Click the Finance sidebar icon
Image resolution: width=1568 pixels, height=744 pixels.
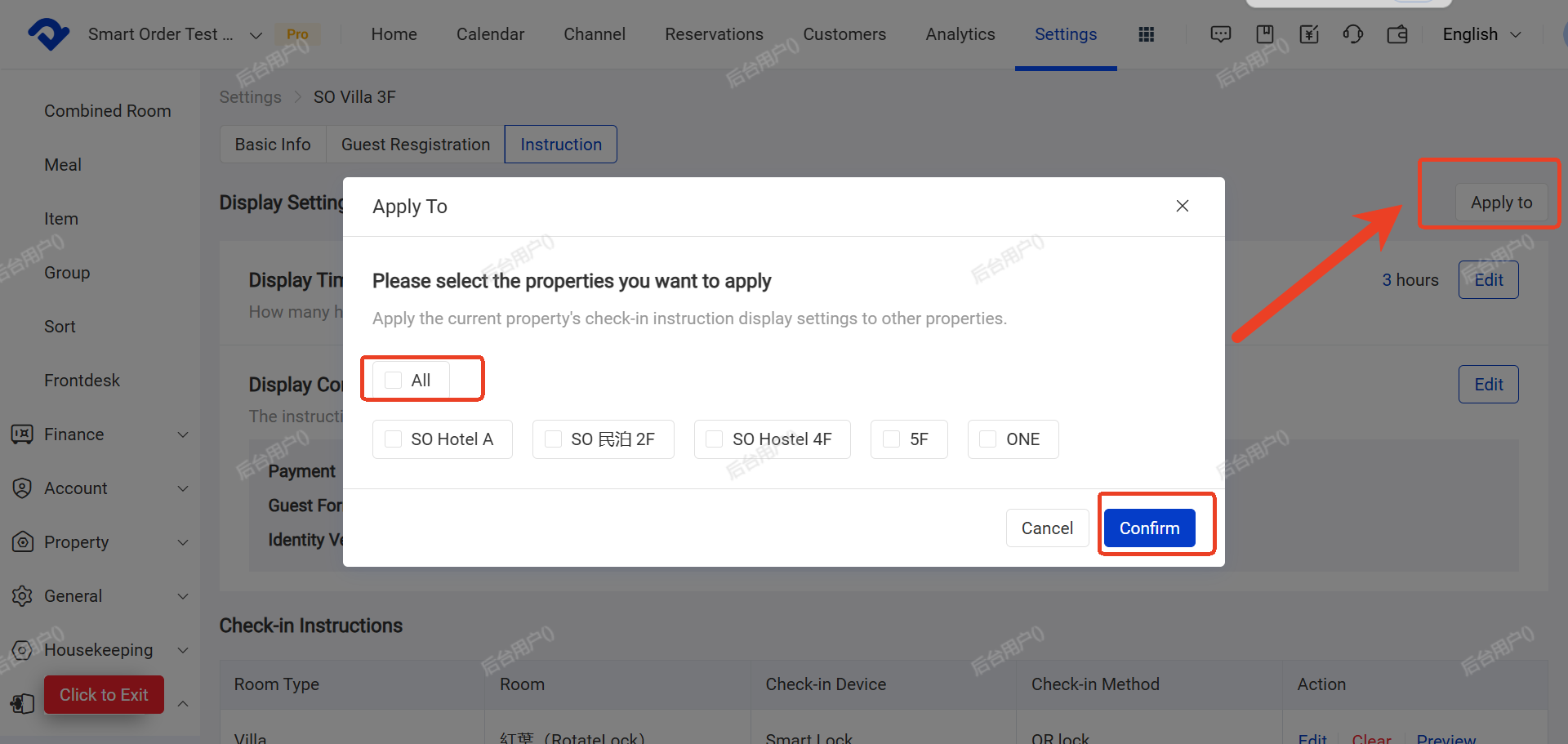[x=22, y=434]
